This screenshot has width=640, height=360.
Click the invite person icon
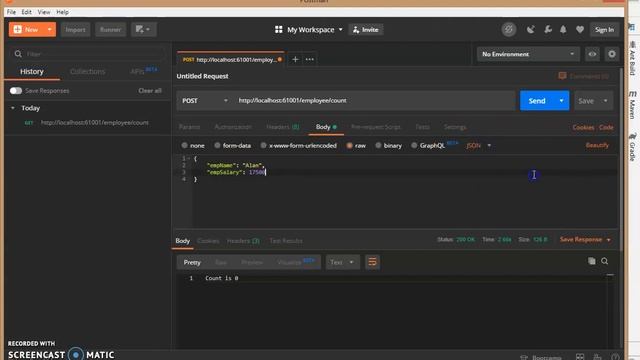point(356,30)
